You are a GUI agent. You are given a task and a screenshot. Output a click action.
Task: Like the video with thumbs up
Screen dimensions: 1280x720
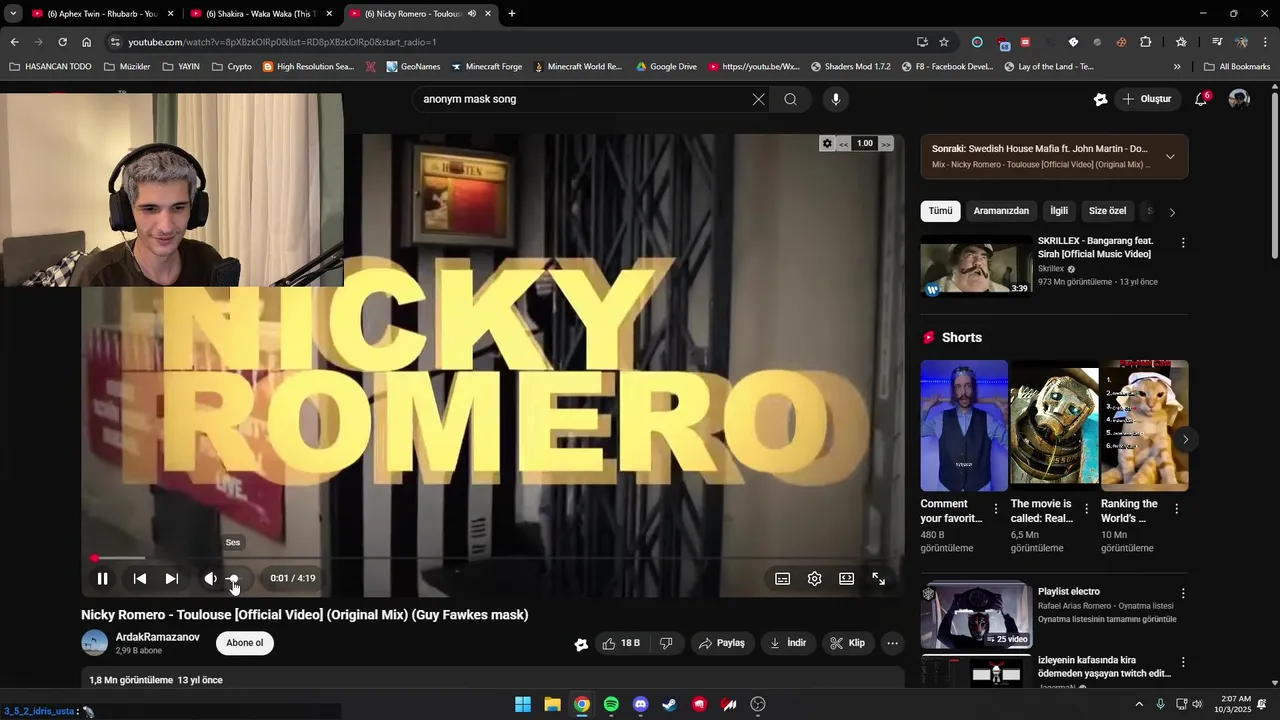point(621,643)
